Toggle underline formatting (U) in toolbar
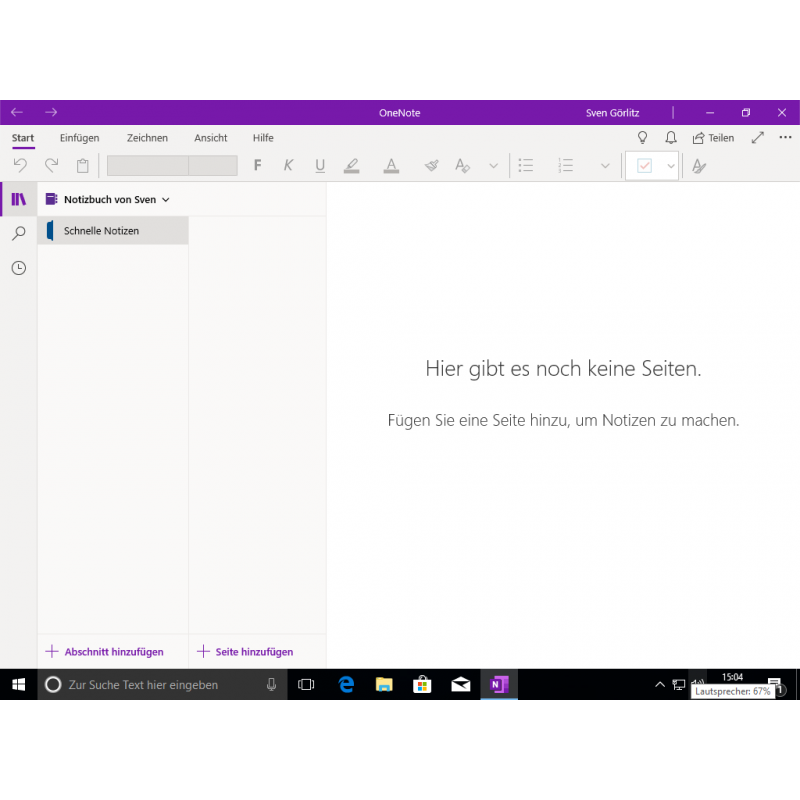 (x=320, y=166)
